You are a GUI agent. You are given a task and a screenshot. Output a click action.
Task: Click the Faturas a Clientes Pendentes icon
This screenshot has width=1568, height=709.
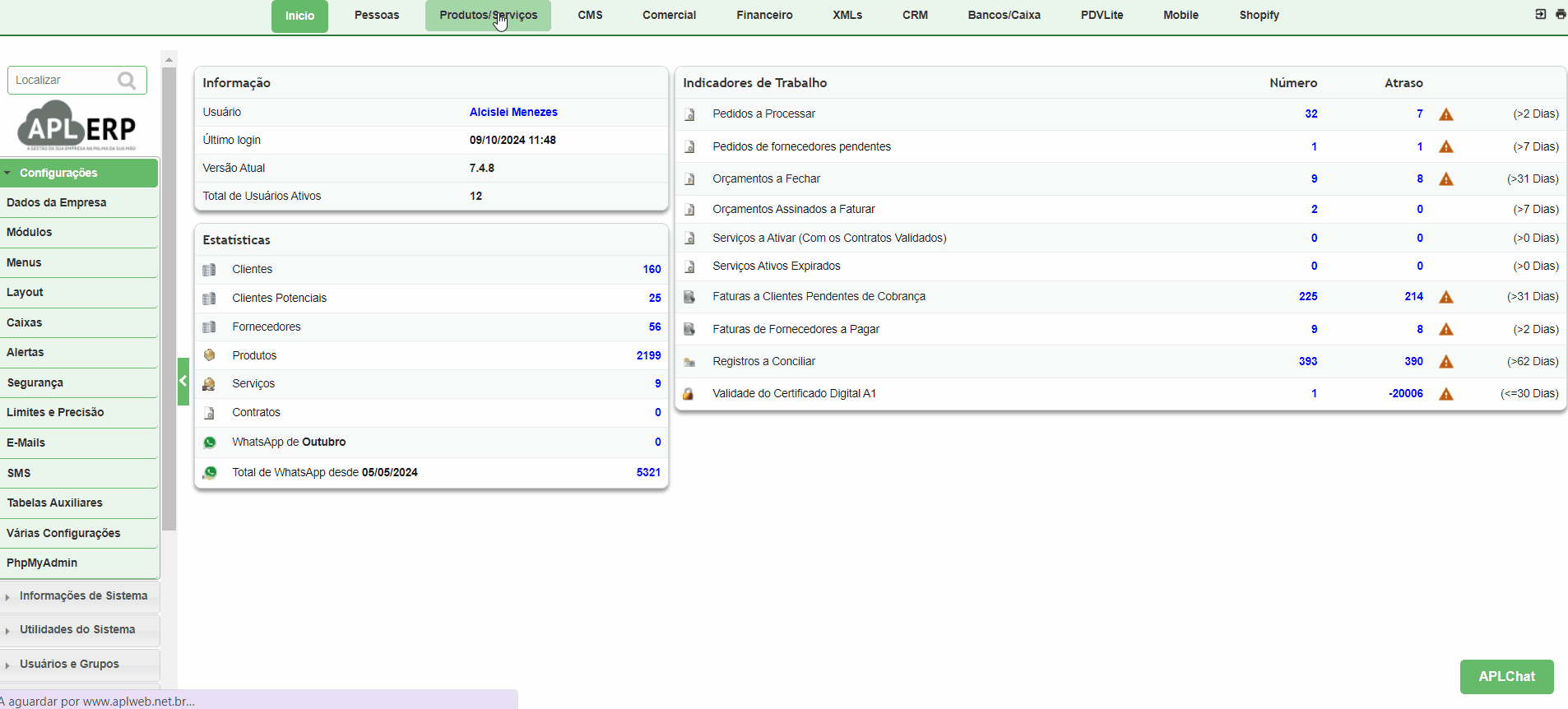click(x=689, y=297)
